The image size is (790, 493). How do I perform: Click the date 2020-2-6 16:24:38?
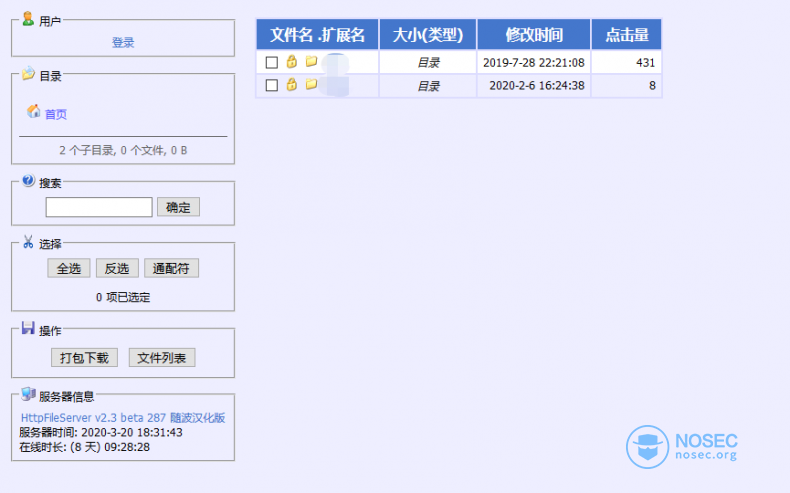coord(537,86)
